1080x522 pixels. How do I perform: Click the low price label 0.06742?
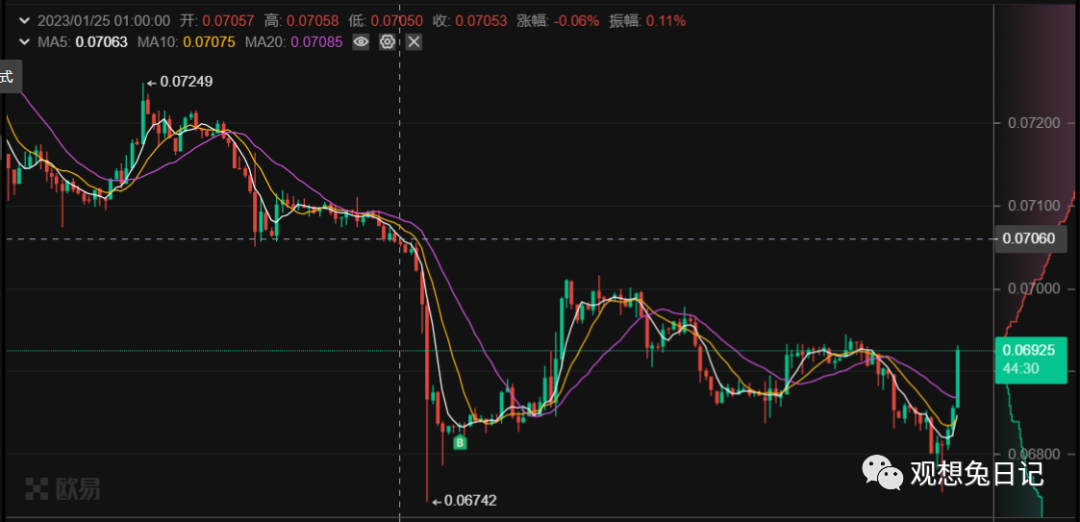[470, 501]
